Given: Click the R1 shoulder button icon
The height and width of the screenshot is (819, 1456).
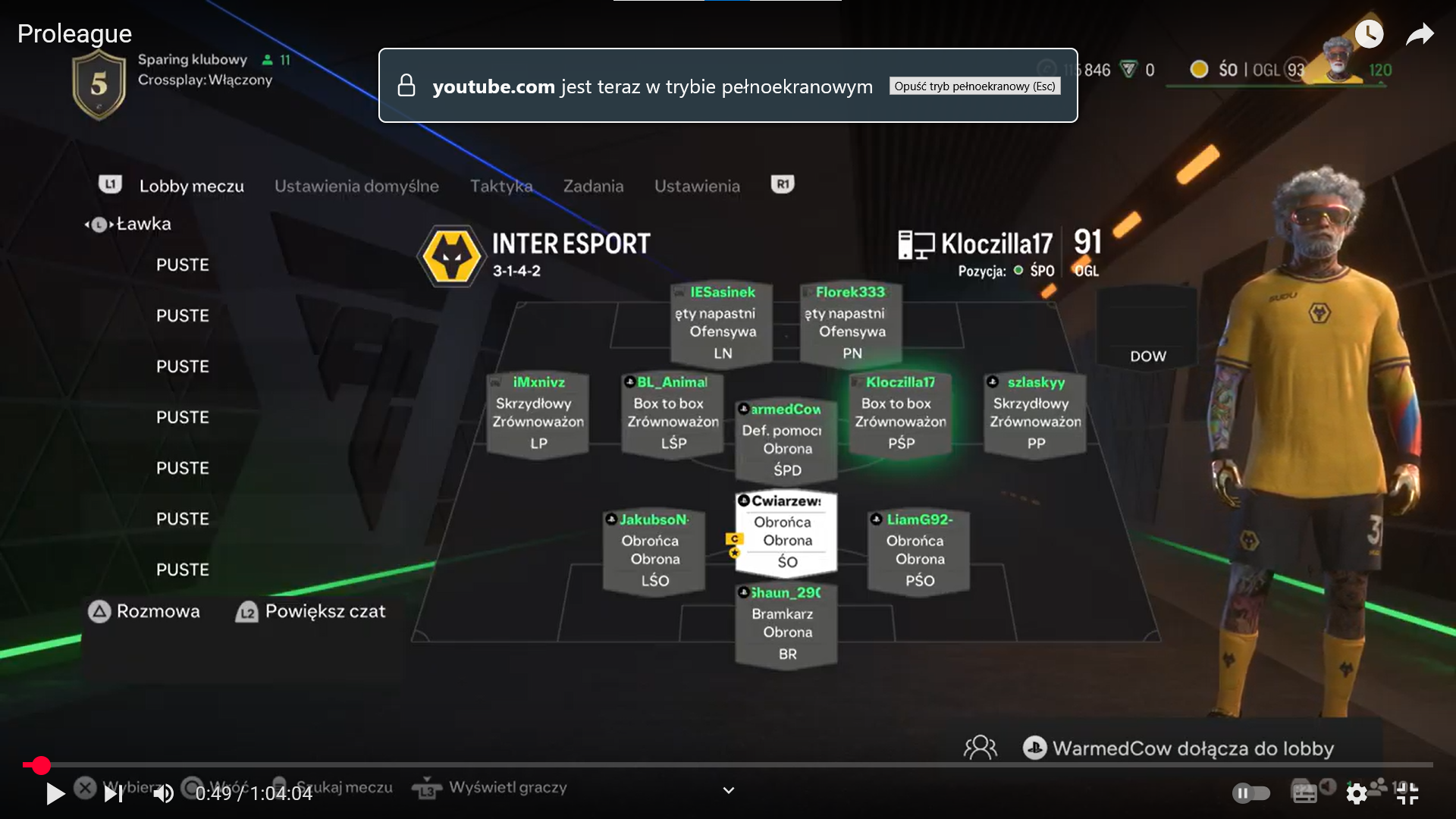Looking at the screenshot, I should click(x=783, y=184).
